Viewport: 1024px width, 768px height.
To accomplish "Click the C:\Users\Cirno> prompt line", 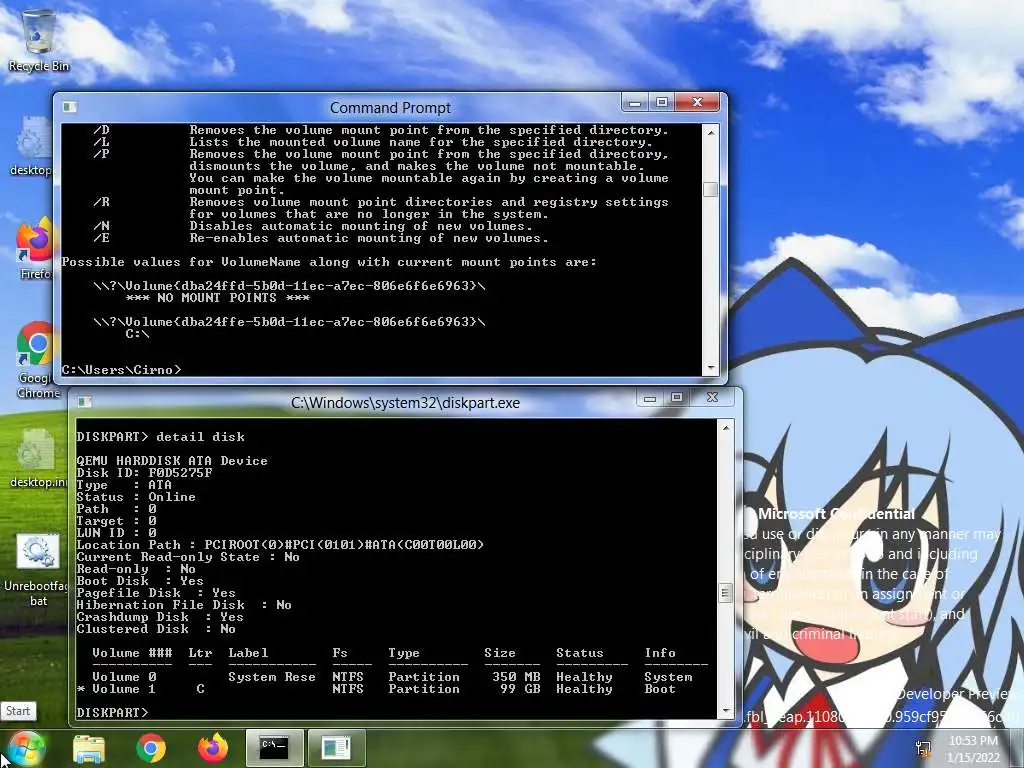I will [x=121, y=370].
